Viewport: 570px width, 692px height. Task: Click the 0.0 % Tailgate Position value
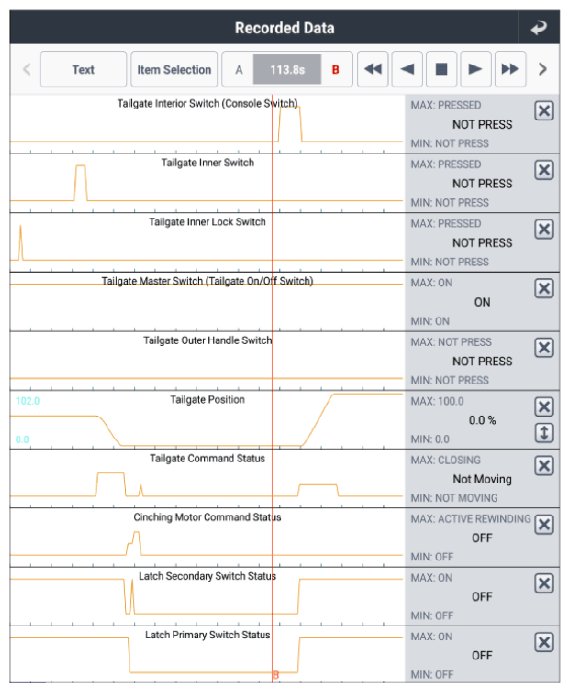(x=482, y=421)
